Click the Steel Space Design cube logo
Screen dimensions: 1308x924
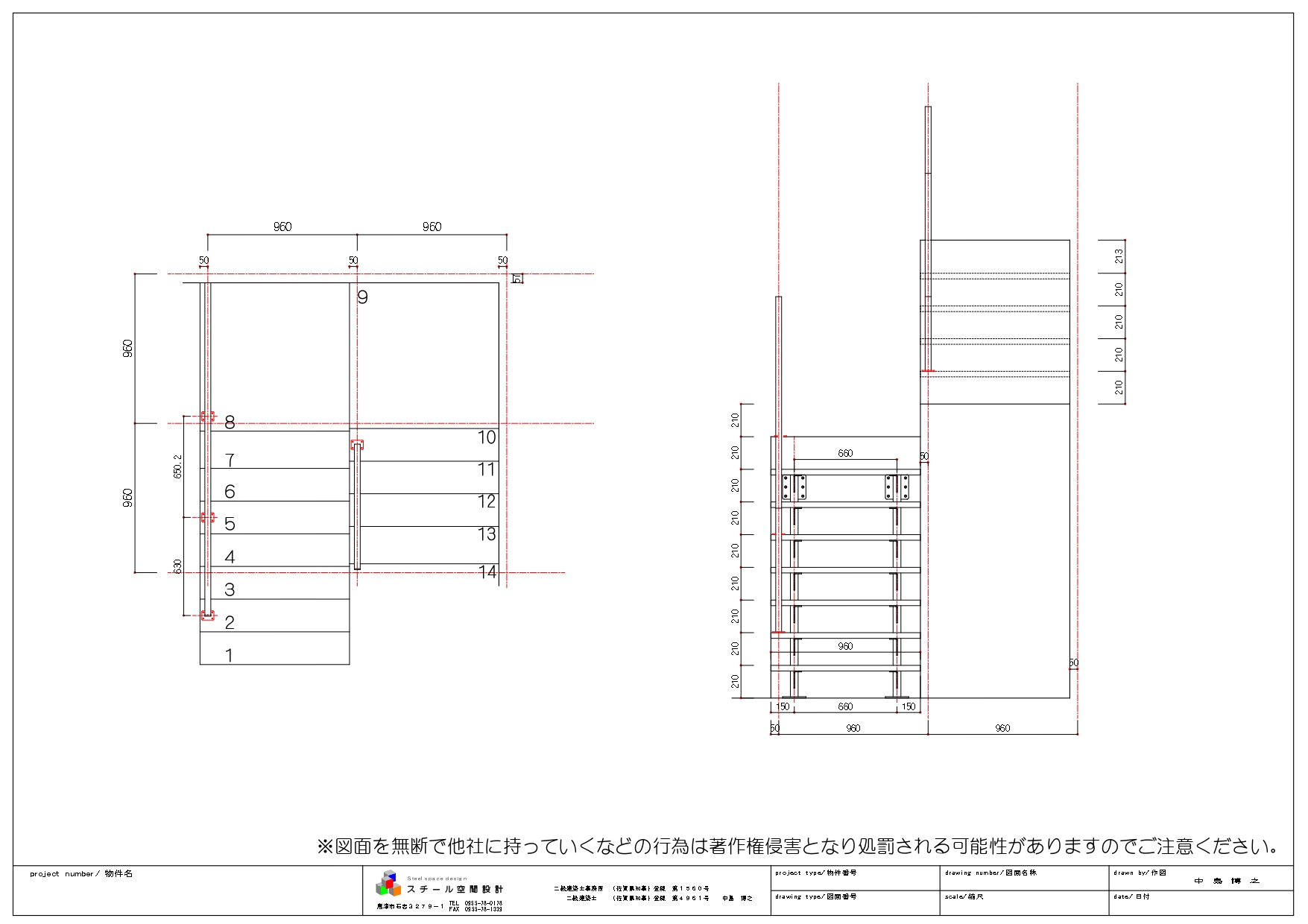388,883
